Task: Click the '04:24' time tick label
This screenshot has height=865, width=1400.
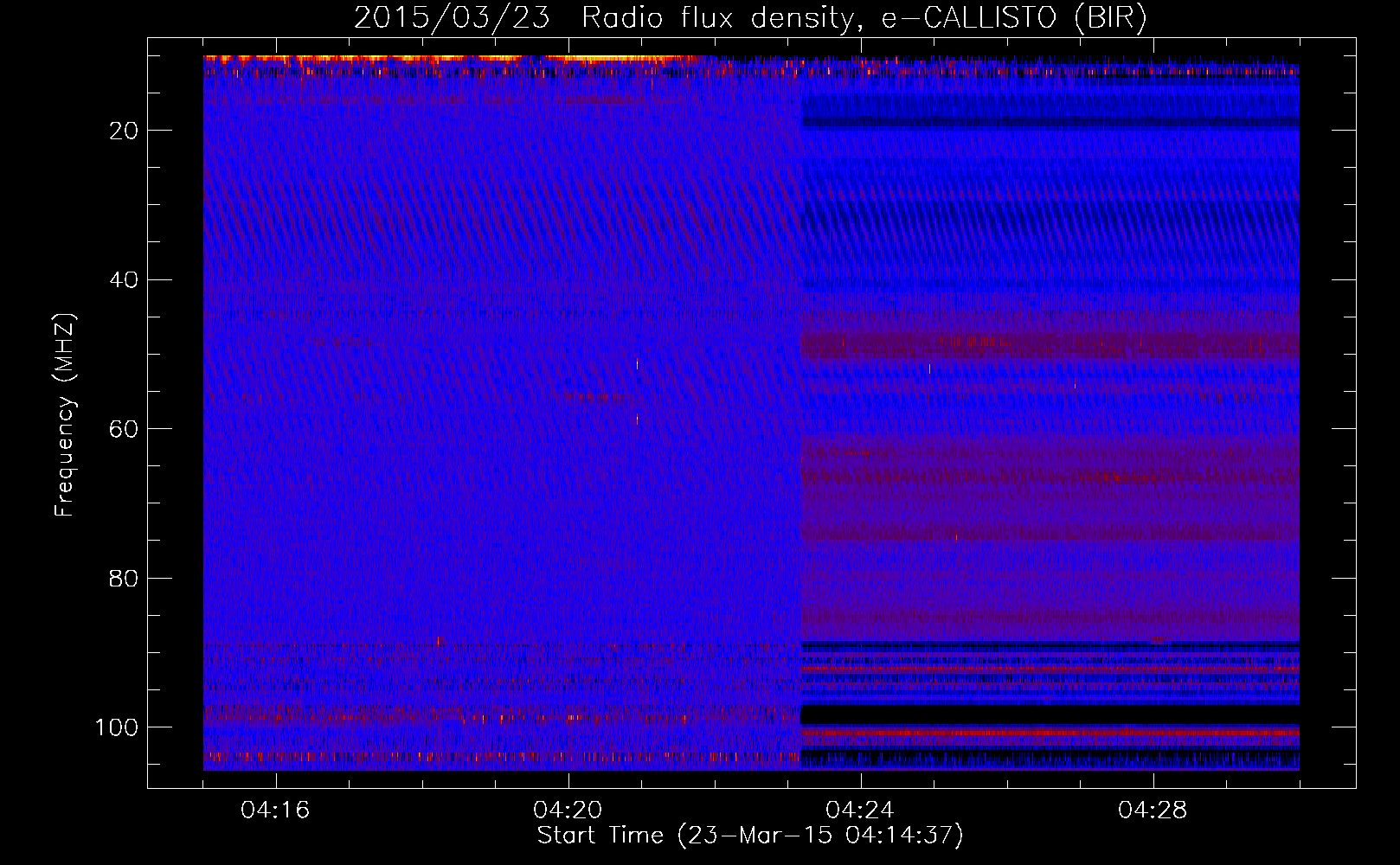Action: pyautogui.click(x=860, y=811)
